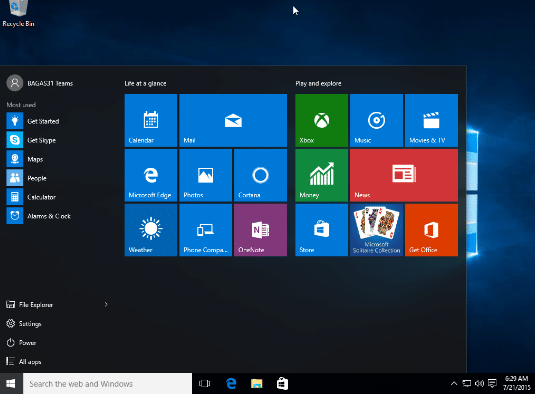Image resolution: width=535 pixels, height=394 pixels.
Task: Open the Money tile
Action: [x=321, y=175]
